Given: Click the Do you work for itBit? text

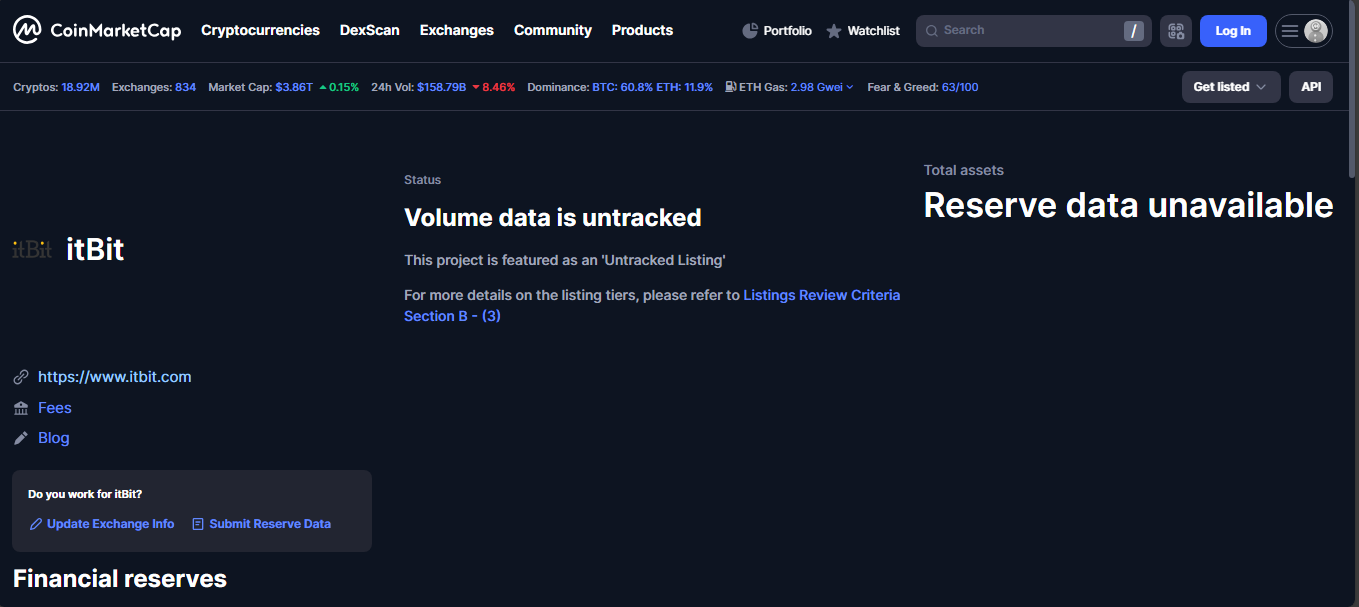Looking at the screenshot, I should 85,494.
